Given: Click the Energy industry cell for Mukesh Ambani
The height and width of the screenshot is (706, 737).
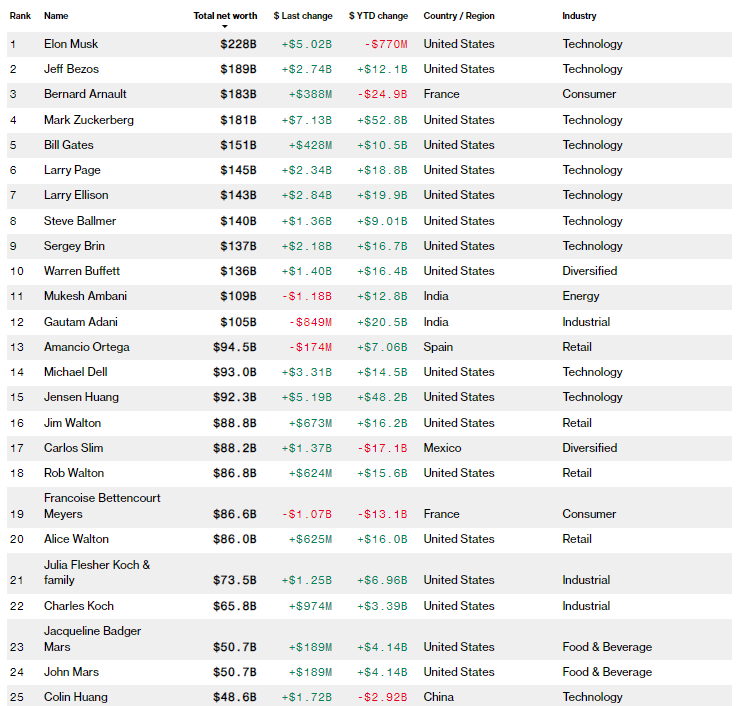Looking at the screenshot, I should click(x=580, y=296).
